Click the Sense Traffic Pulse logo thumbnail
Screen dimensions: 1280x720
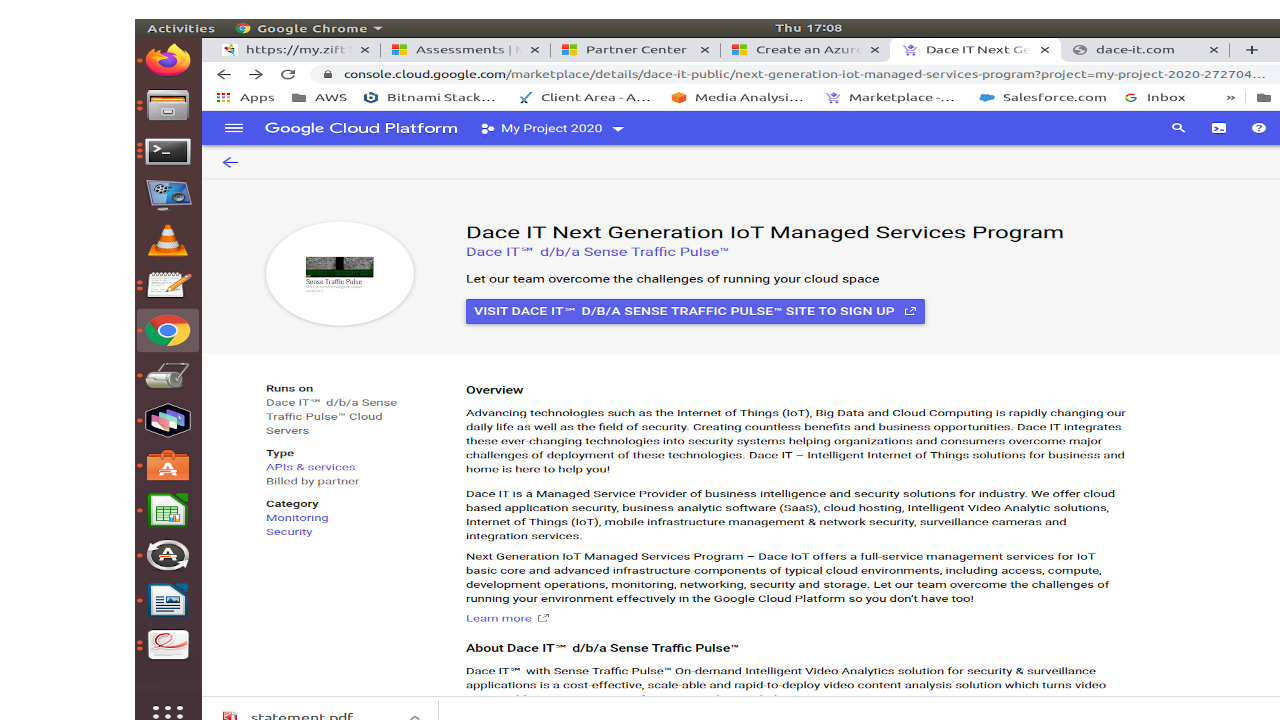(x=340, y=273)
